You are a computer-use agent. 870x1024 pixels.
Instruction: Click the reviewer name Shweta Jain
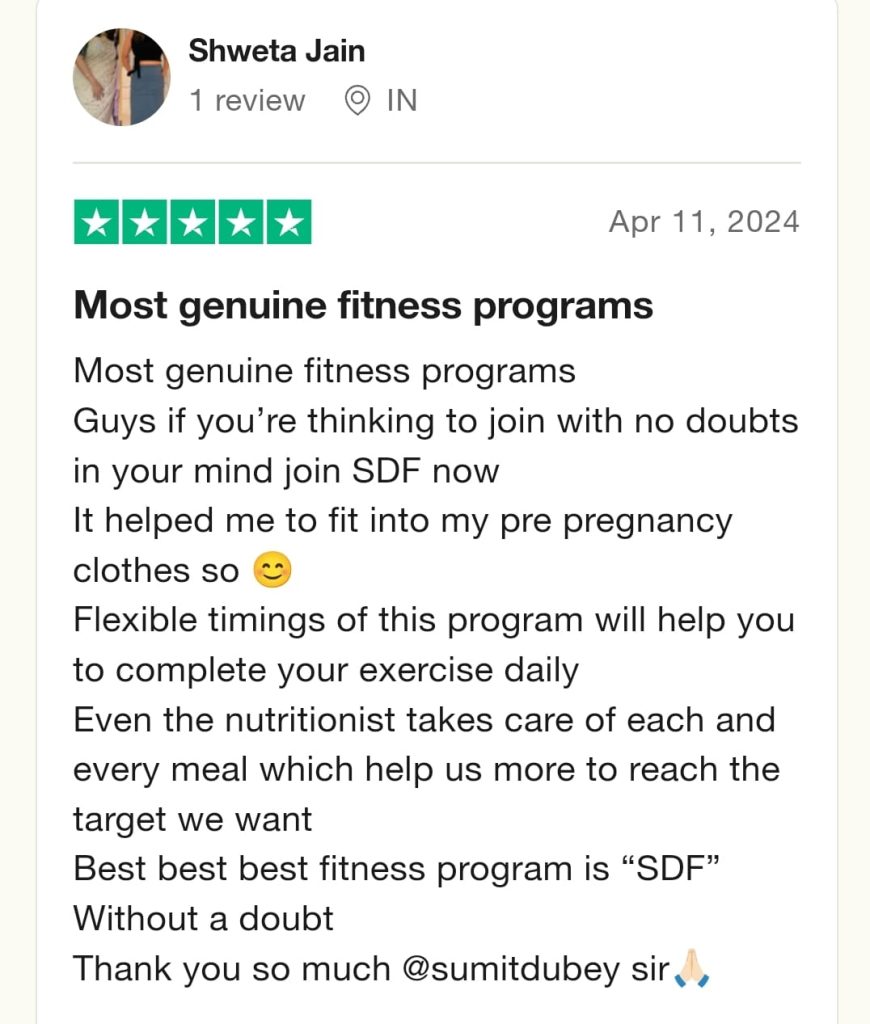[x=276, y=51]
